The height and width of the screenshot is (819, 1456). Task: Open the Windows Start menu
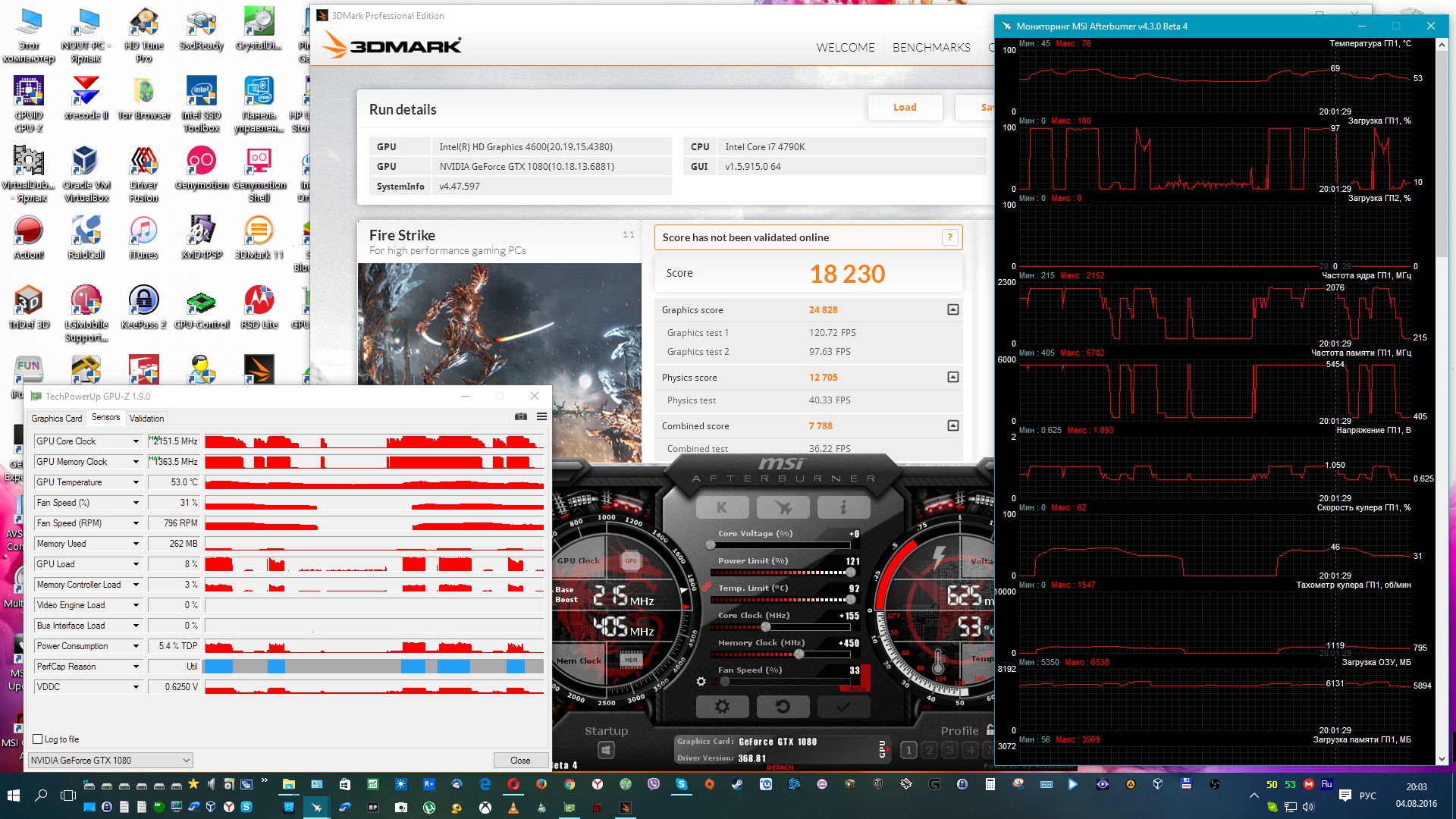13,795
